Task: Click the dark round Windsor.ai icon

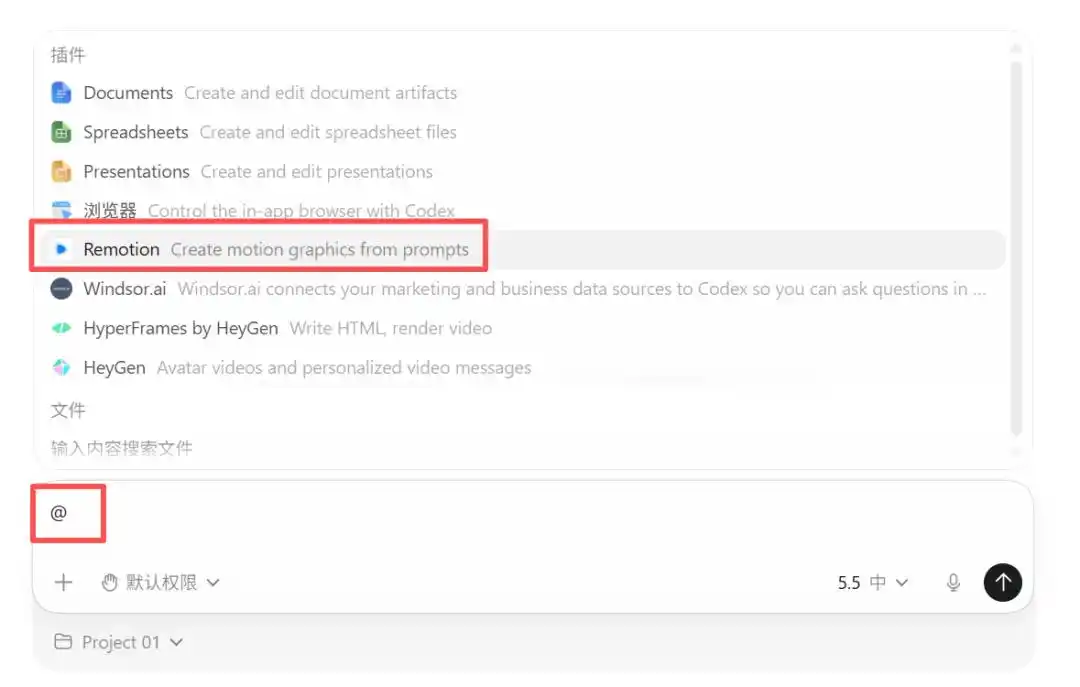Action: pyautogui.click(x=61, y=289)
